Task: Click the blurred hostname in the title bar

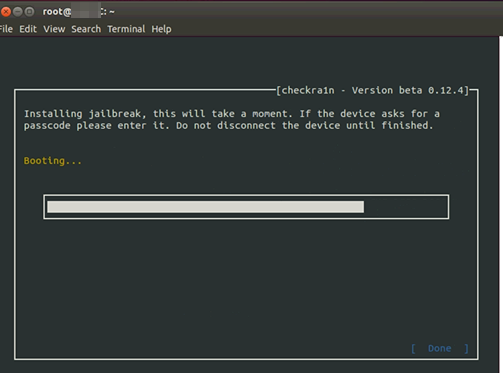Action: point(86,12)
